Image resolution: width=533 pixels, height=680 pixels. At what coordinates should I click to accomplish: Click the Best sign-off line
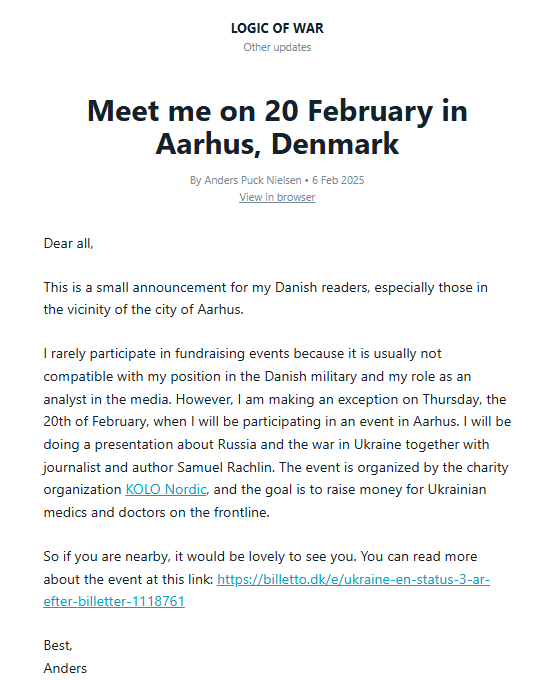(58, 645)
